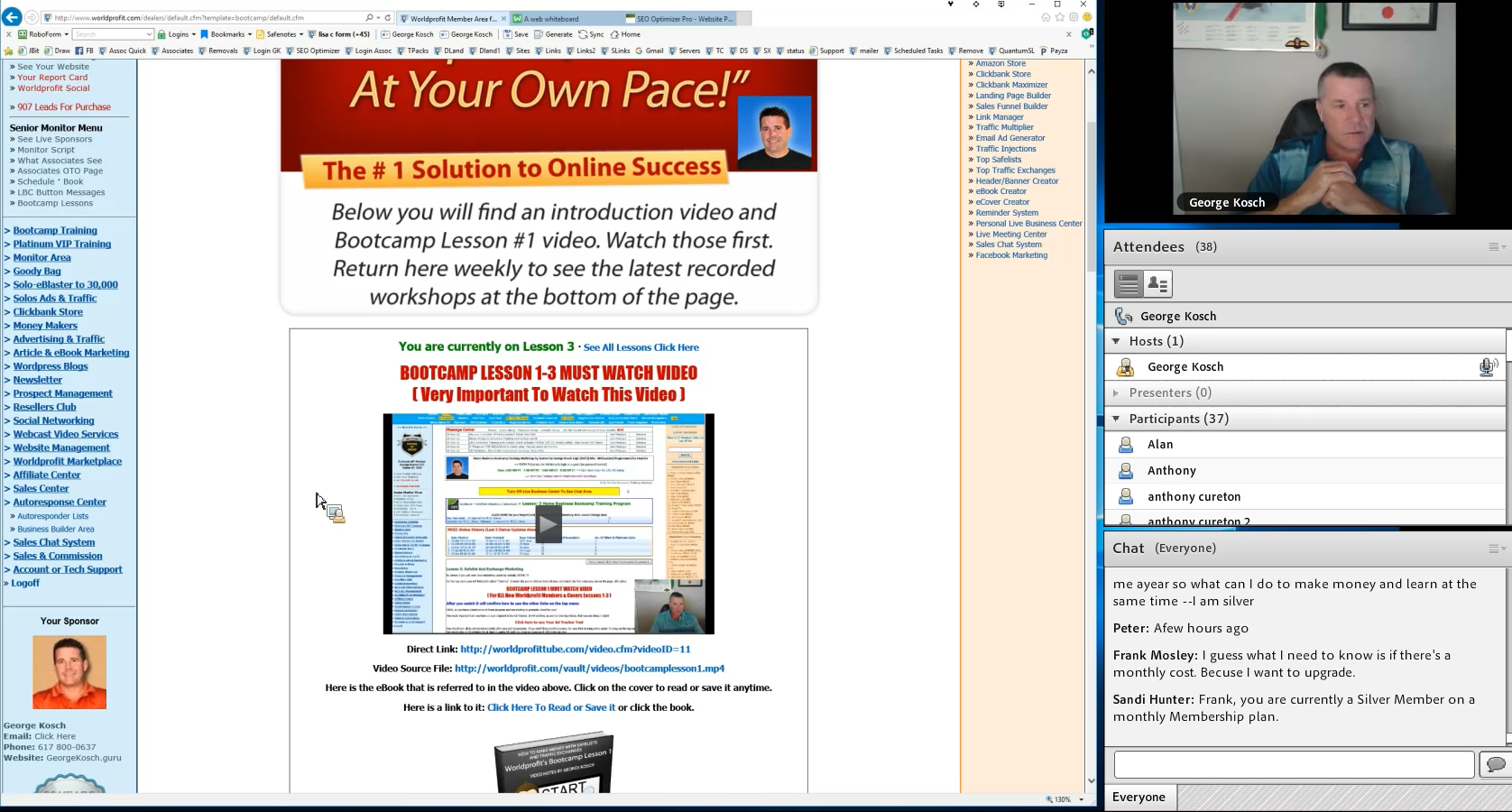
Task: Open the Clickbank Store sidebar link
Action: point(48,311)
